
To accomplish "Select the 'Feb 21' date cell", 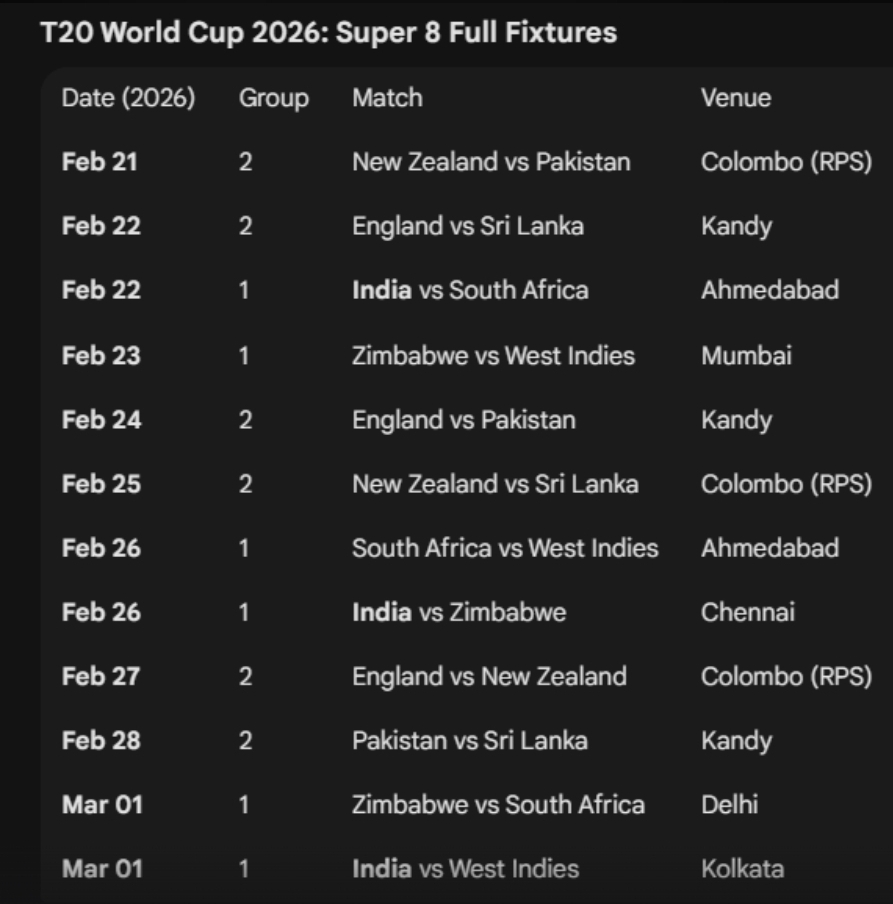I will coord(99,162).
